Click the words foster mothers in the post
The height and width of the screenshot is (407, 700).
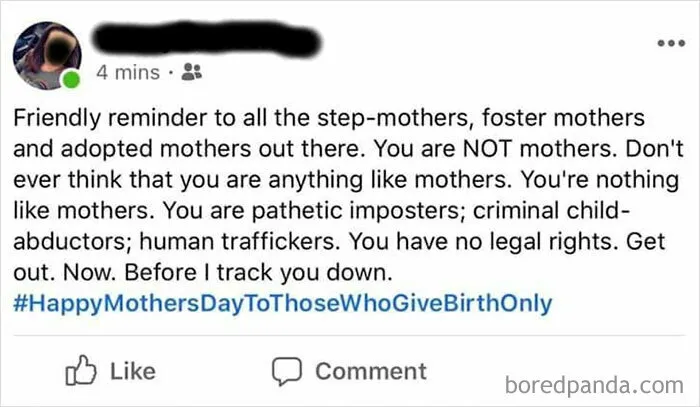tap(563, 118)
